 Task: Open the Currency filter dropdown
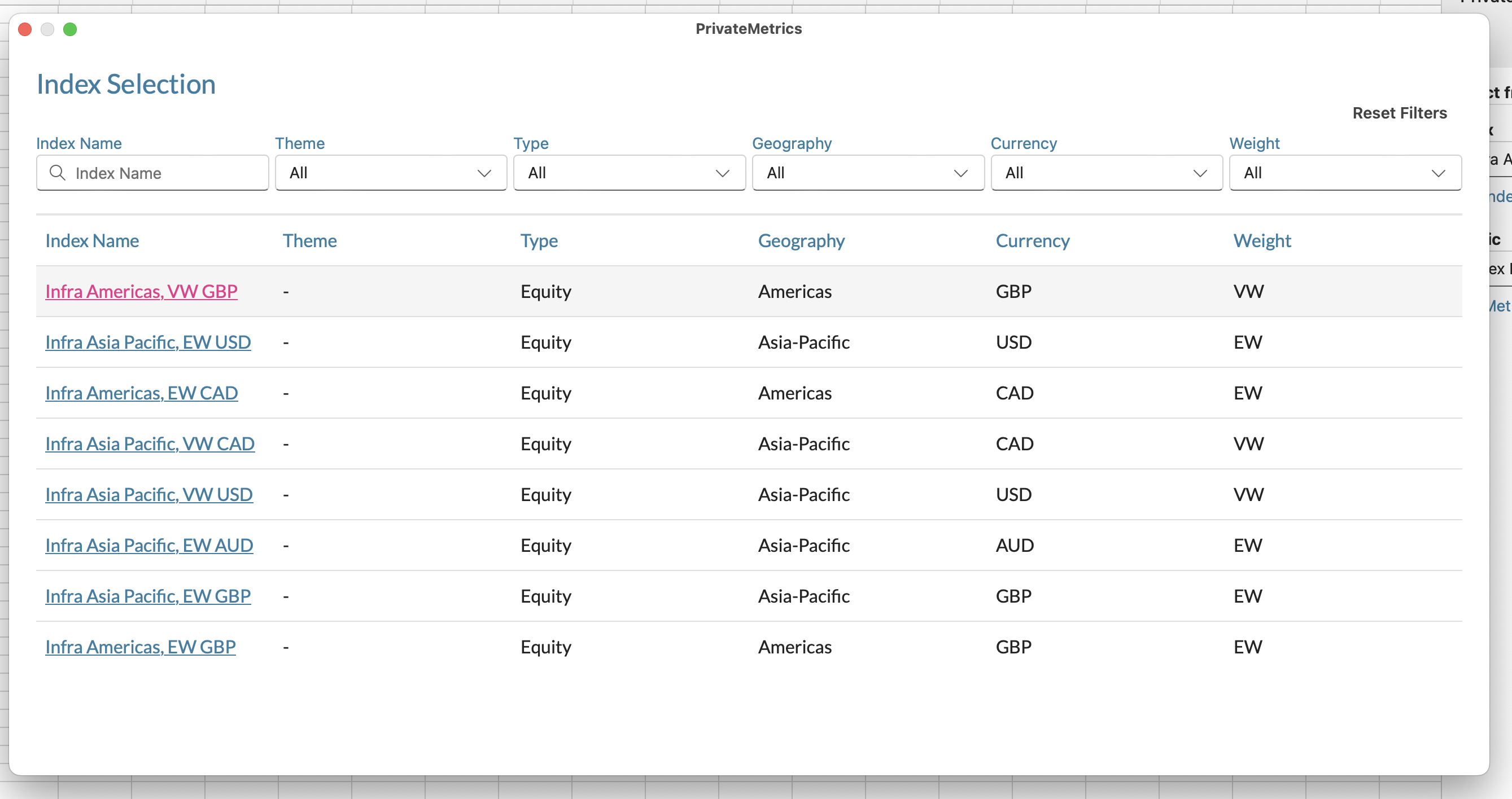point(1106,173)
